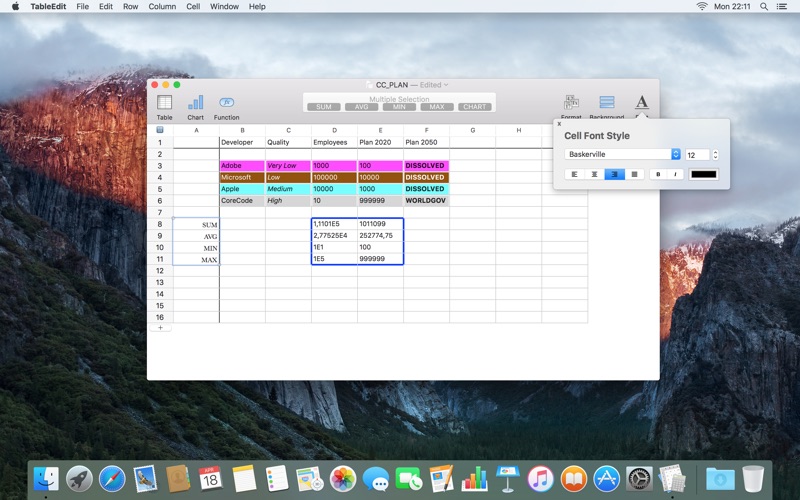Expand the CC_PLAN title Edited chevron
800x500 pixels.
(x=446, y=85)
